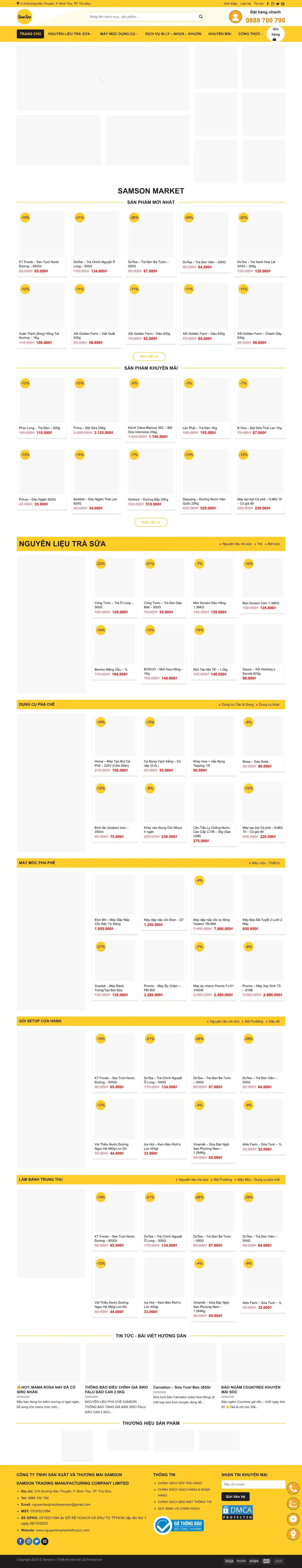302x1568 pixels.
Task: Click the SamSon logo in the header
Action: click(x=24, y=17)
